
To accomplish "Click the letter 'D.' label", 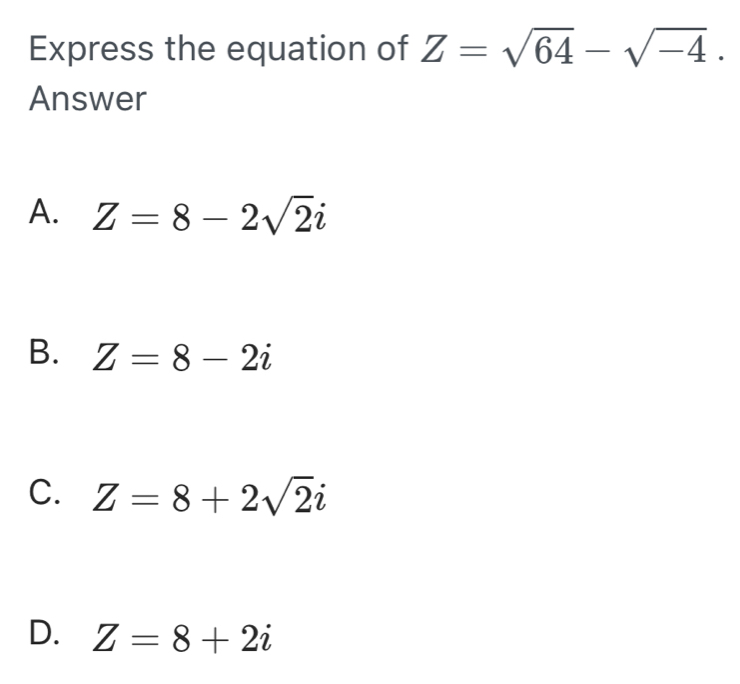I will (x=44, y=633).
